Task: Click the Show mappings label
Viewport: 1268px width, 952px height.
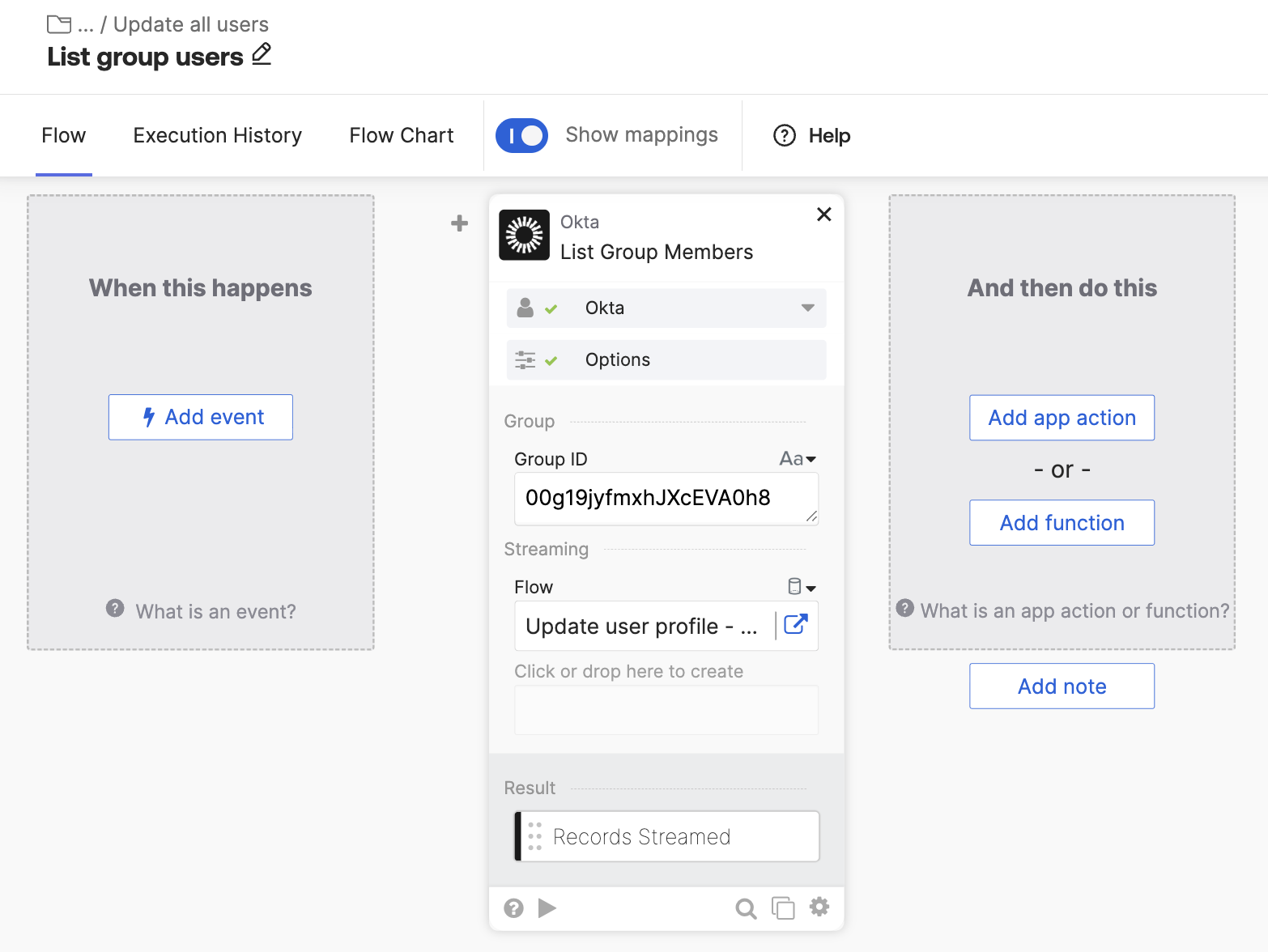Action: (x=642, y=134)
